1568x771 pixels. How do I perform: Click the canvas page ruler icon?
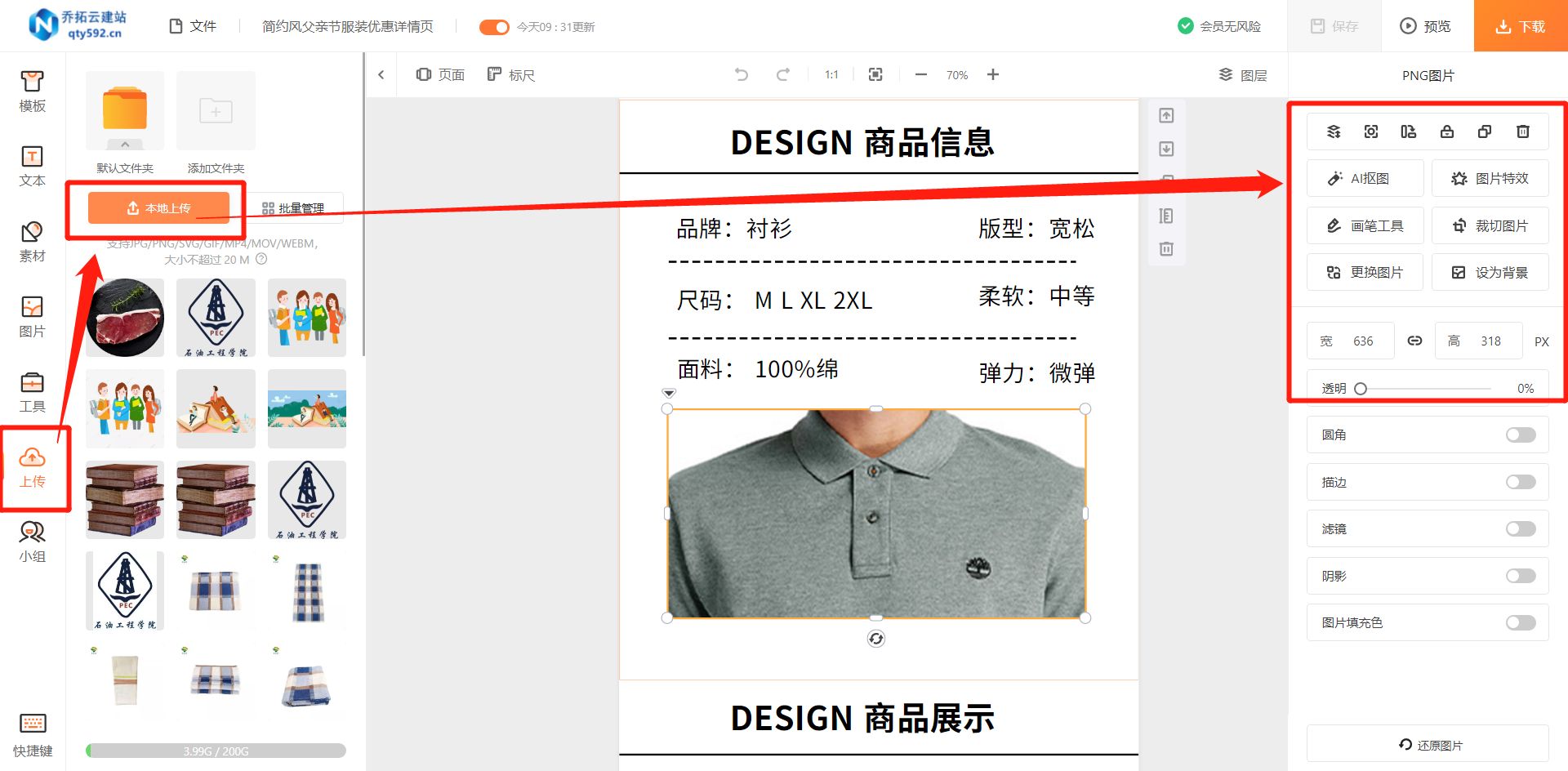(1166, 216)
